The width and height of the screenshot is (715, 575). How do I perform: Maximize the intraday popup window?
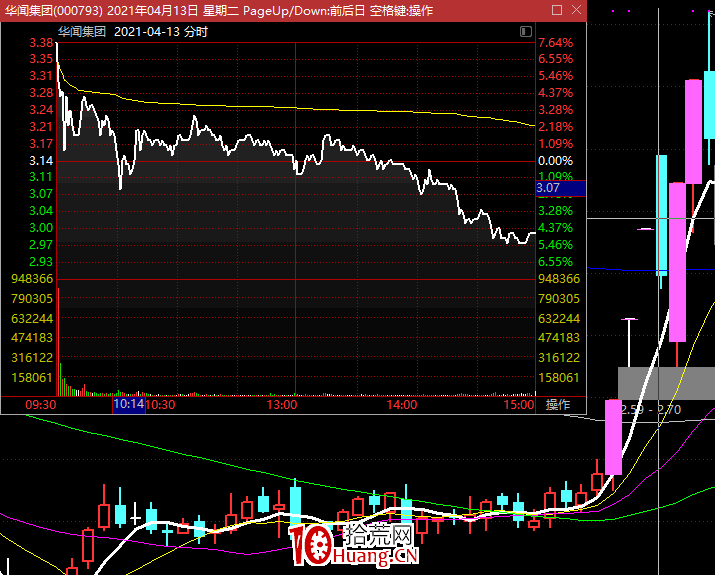coord(557,10)
